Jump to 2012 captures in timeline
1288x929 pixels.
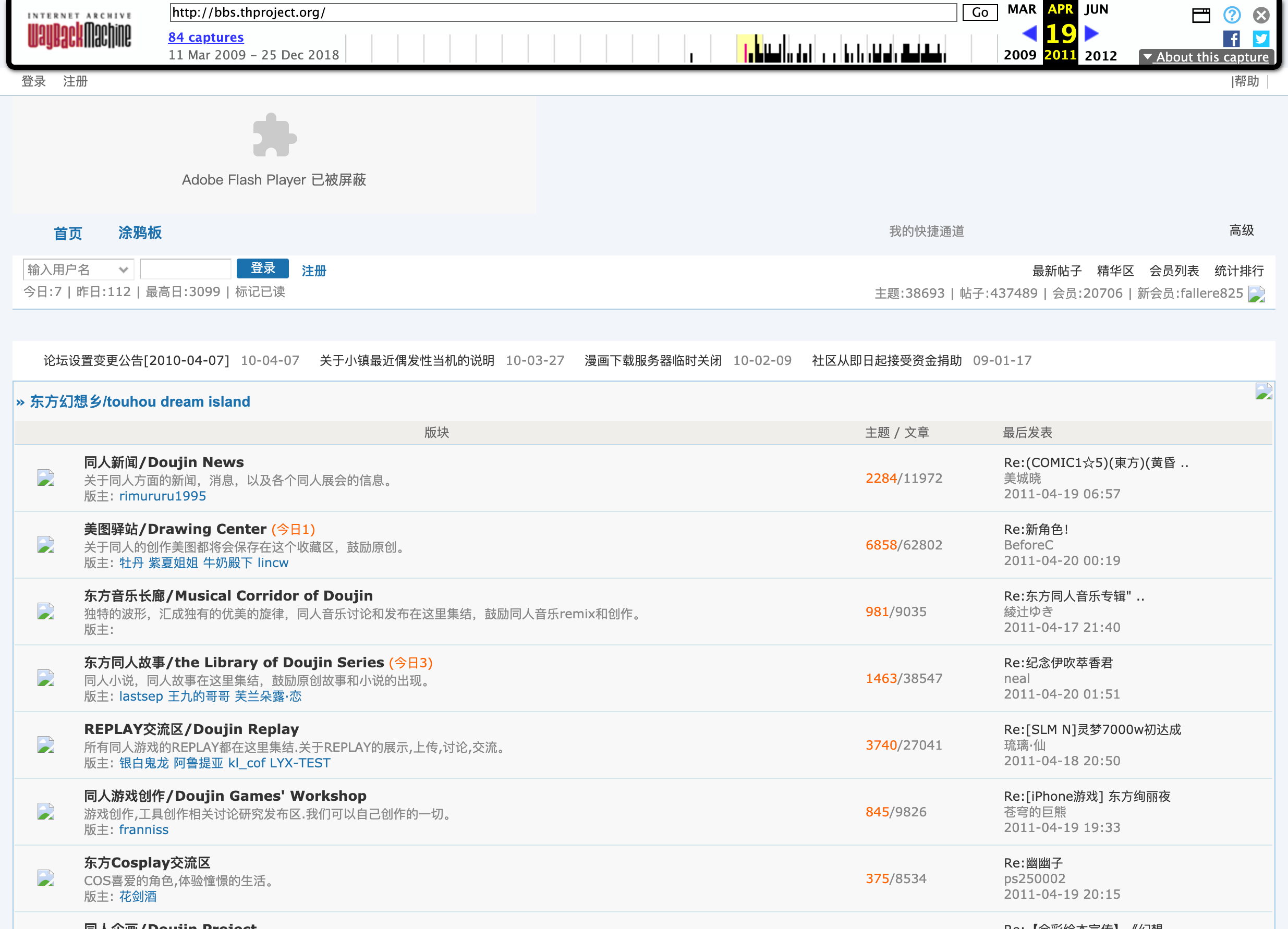1101,56
